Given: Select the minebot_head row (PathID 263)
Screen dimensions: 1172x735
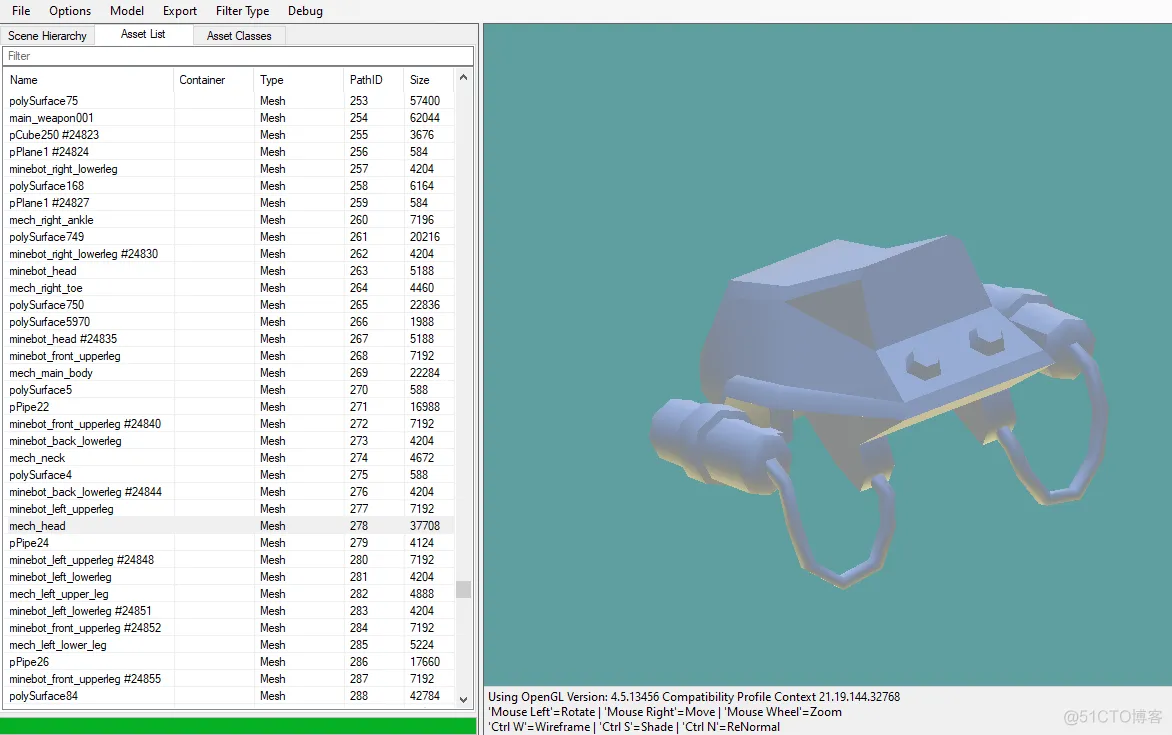Looking at the screenshot, I should click(x=229, y=271).
